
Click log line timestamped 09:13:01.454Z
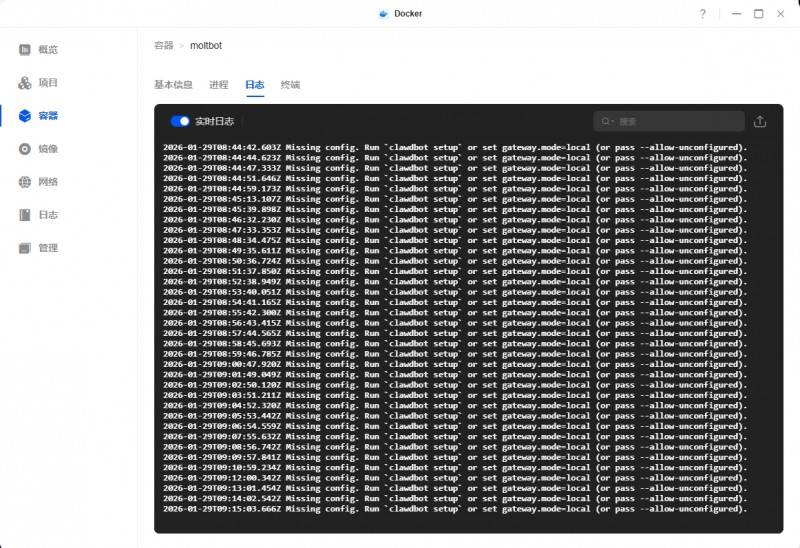pyautogui.click(x=455, y=488)
